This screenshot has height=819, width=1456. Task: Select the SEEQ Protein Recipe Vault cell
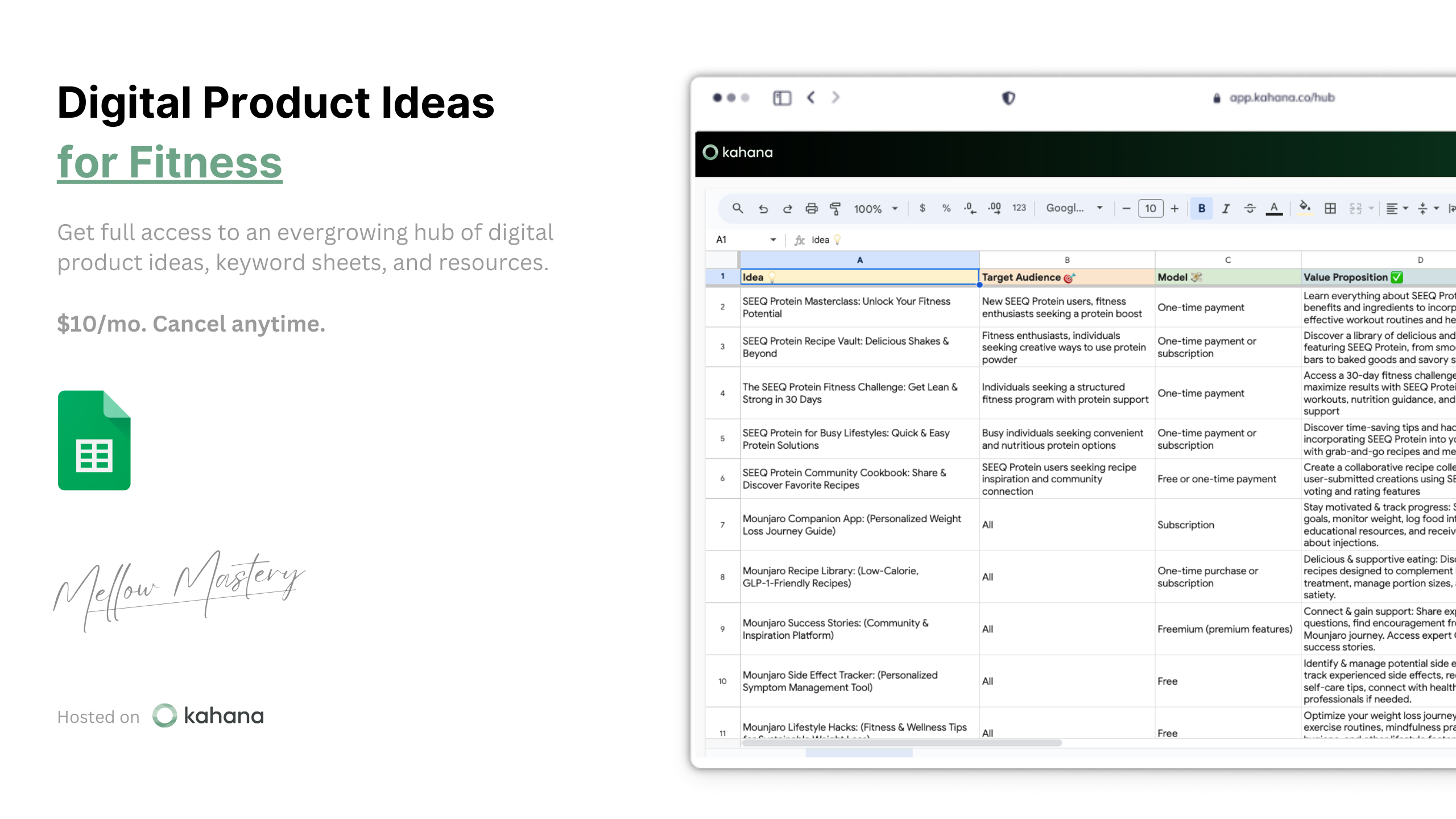pyautogui.click(x=859, y=347)
